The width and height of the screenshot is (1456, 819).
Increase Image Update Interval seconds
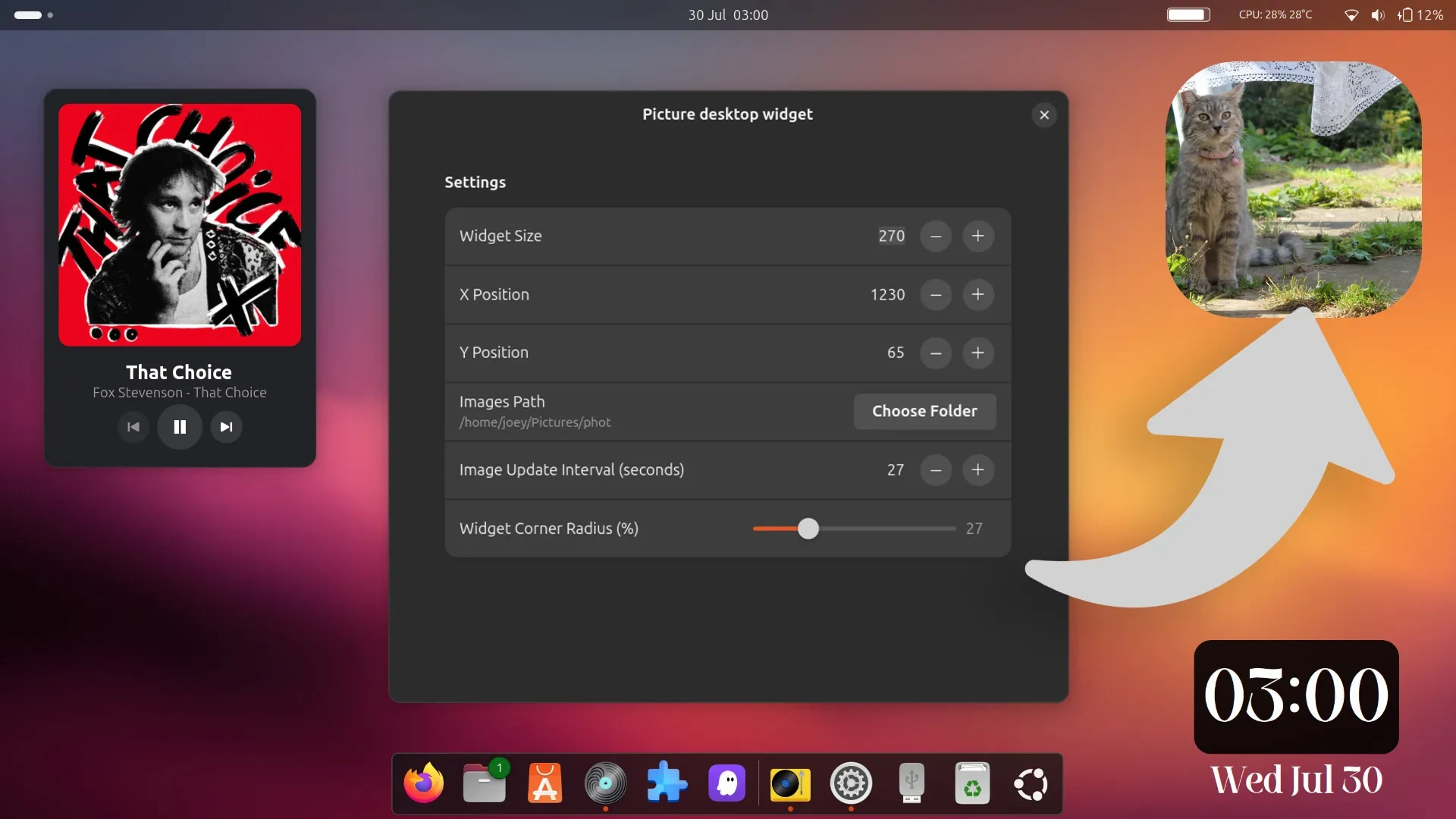click(977, 470)
